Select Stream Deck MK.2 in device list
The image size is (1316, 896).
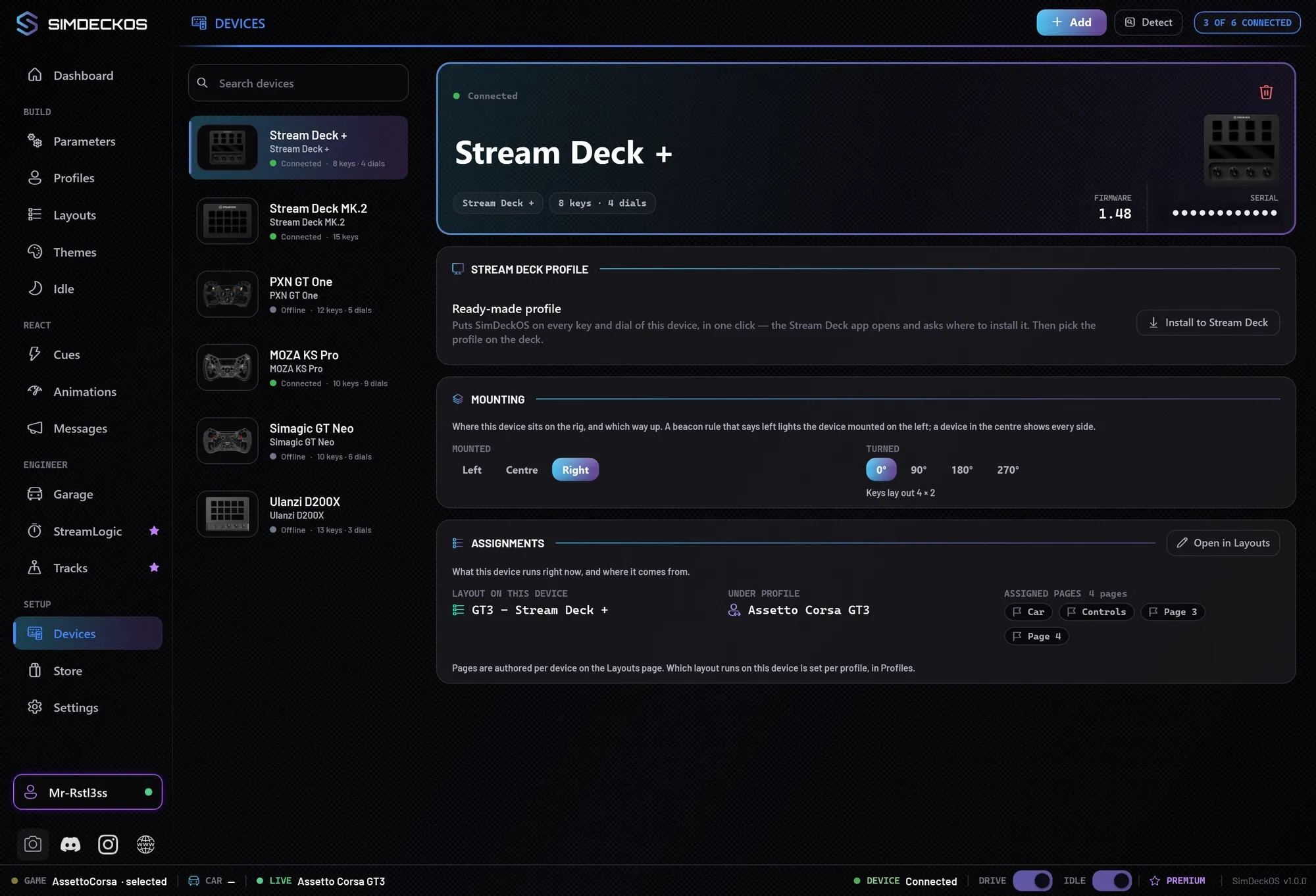[298, 221]
